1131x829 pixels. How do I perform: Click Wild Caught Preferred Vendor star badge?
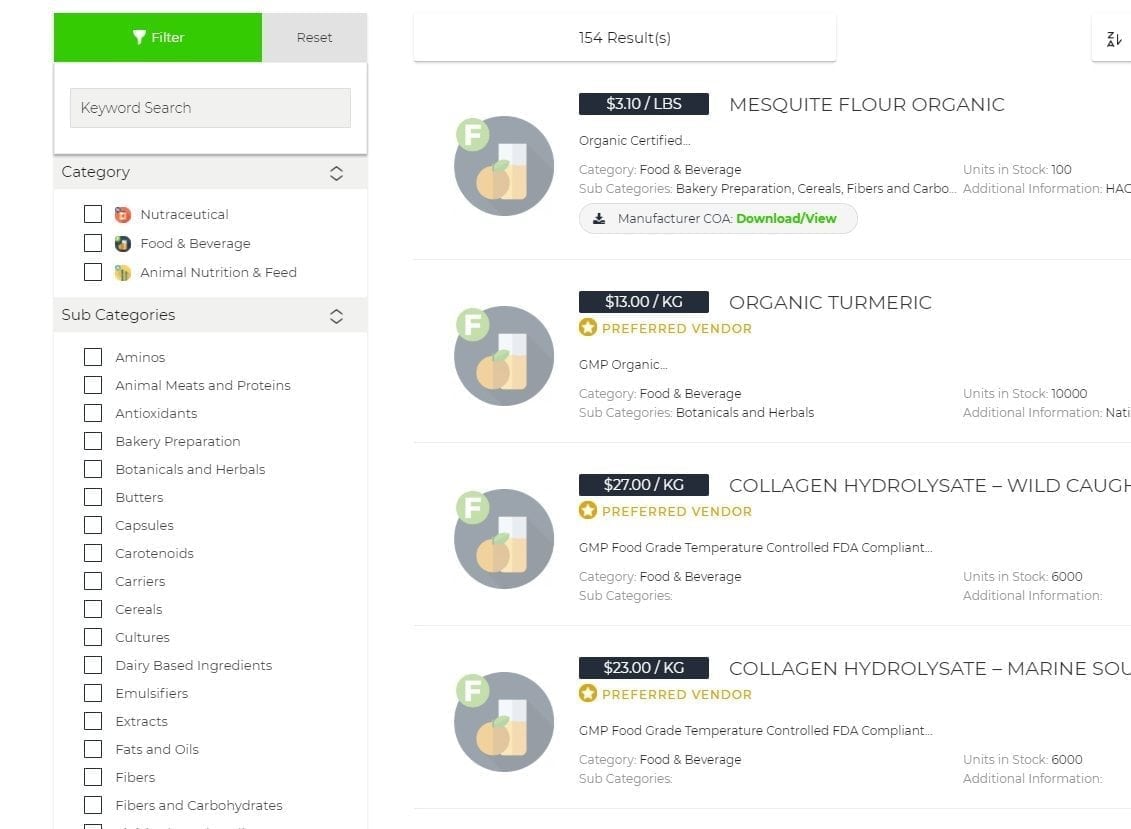click(588, 511)
